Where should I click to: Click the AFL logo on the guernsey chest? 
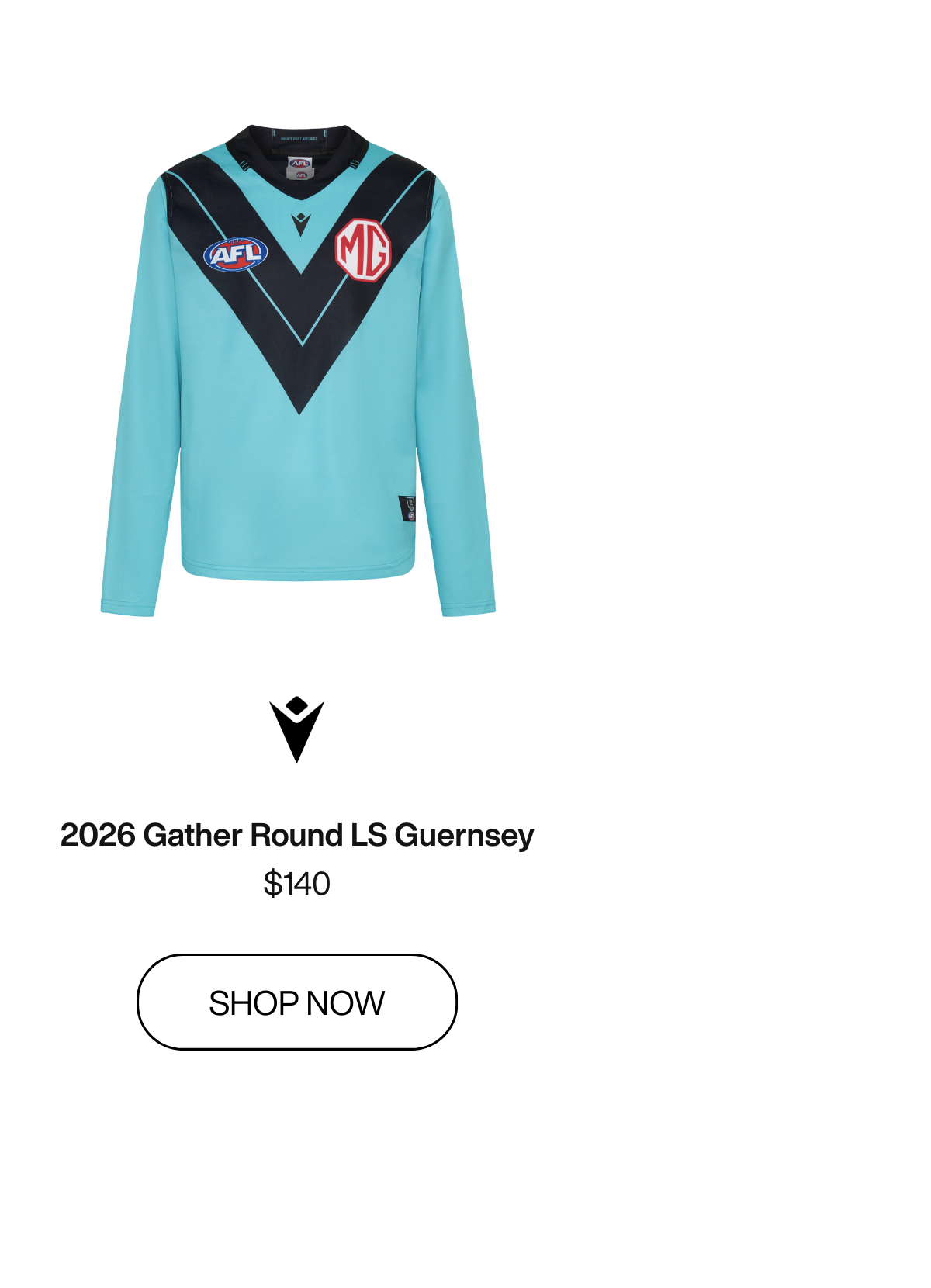(236, 254)
